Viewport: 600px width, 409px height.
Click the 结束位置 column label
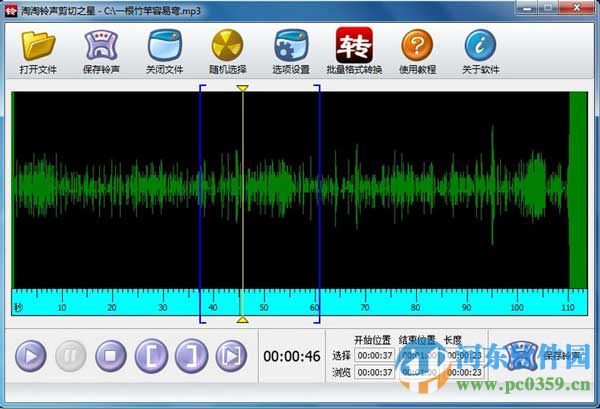tap(417, 340)
